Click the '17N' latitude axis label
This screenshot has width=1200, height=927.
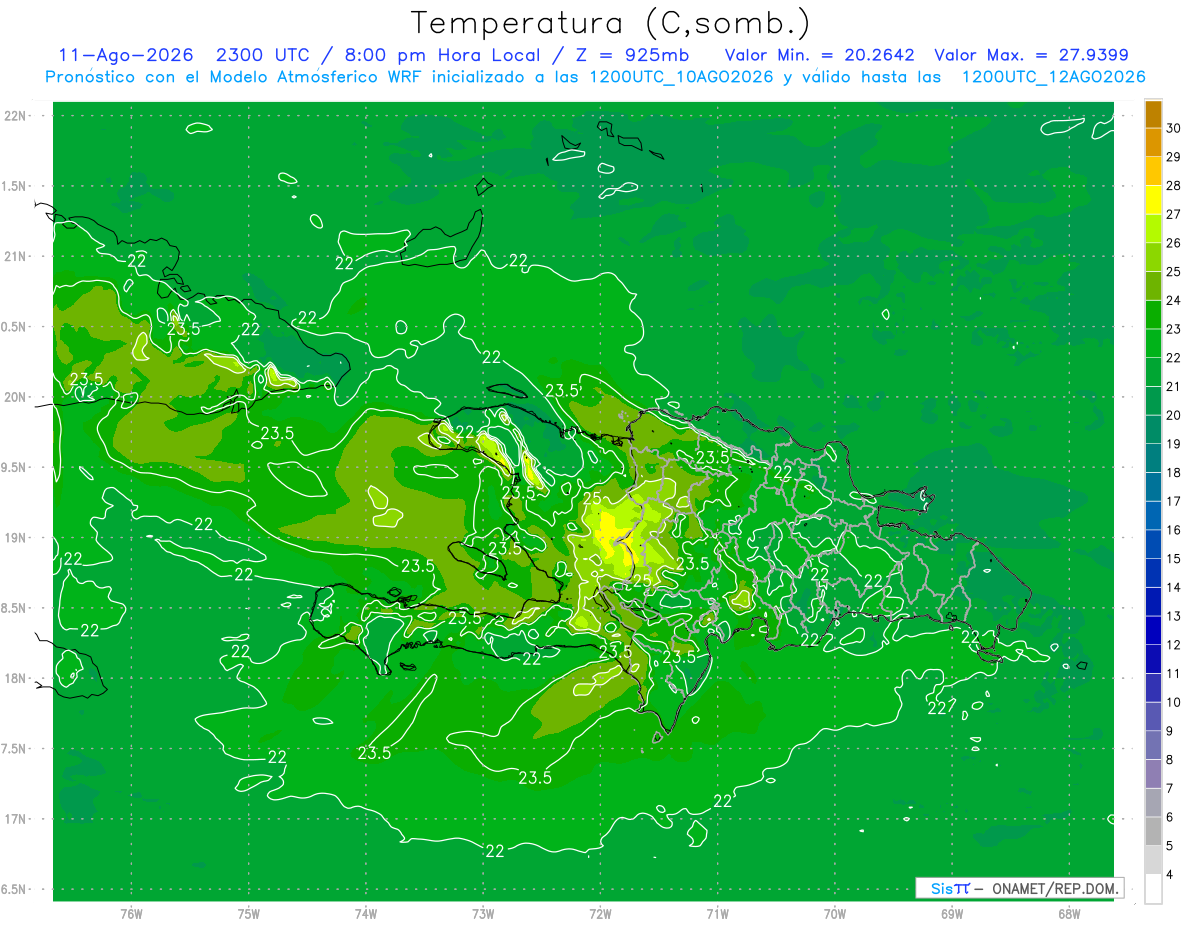point(15,819)
